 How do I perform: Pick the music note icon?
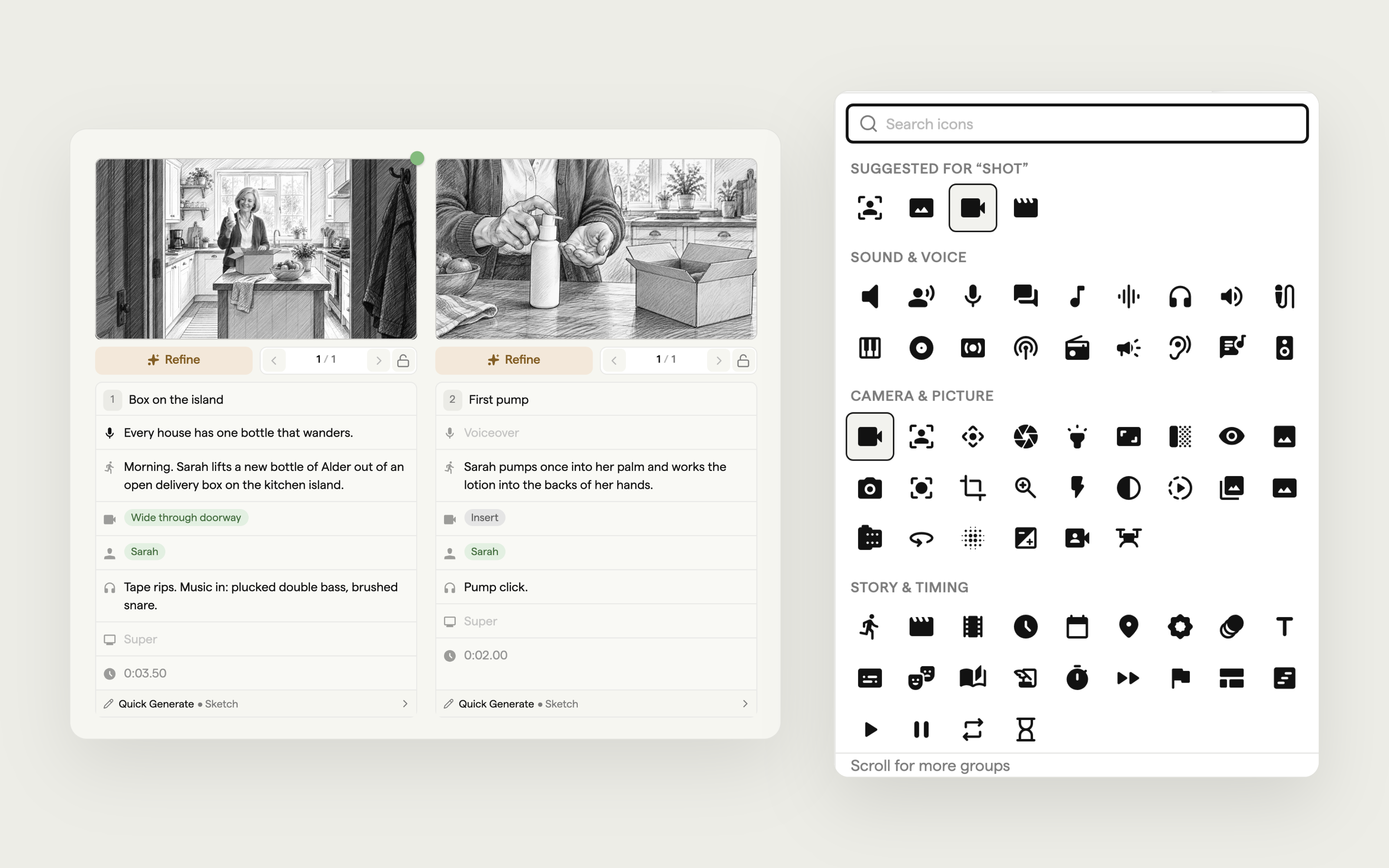(1077, 296)
